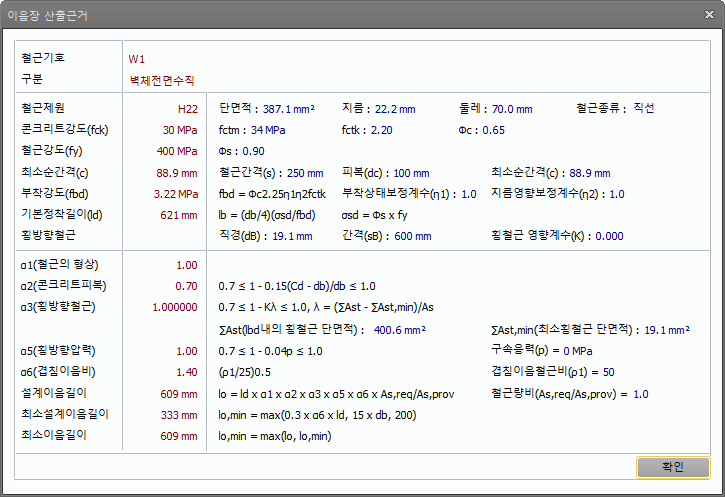Image resolution: width=725 pixels, height=497 pixels.
Task: Select the lb = (db/4)(σsd/fbd) formula
Action: pos(267,215)
